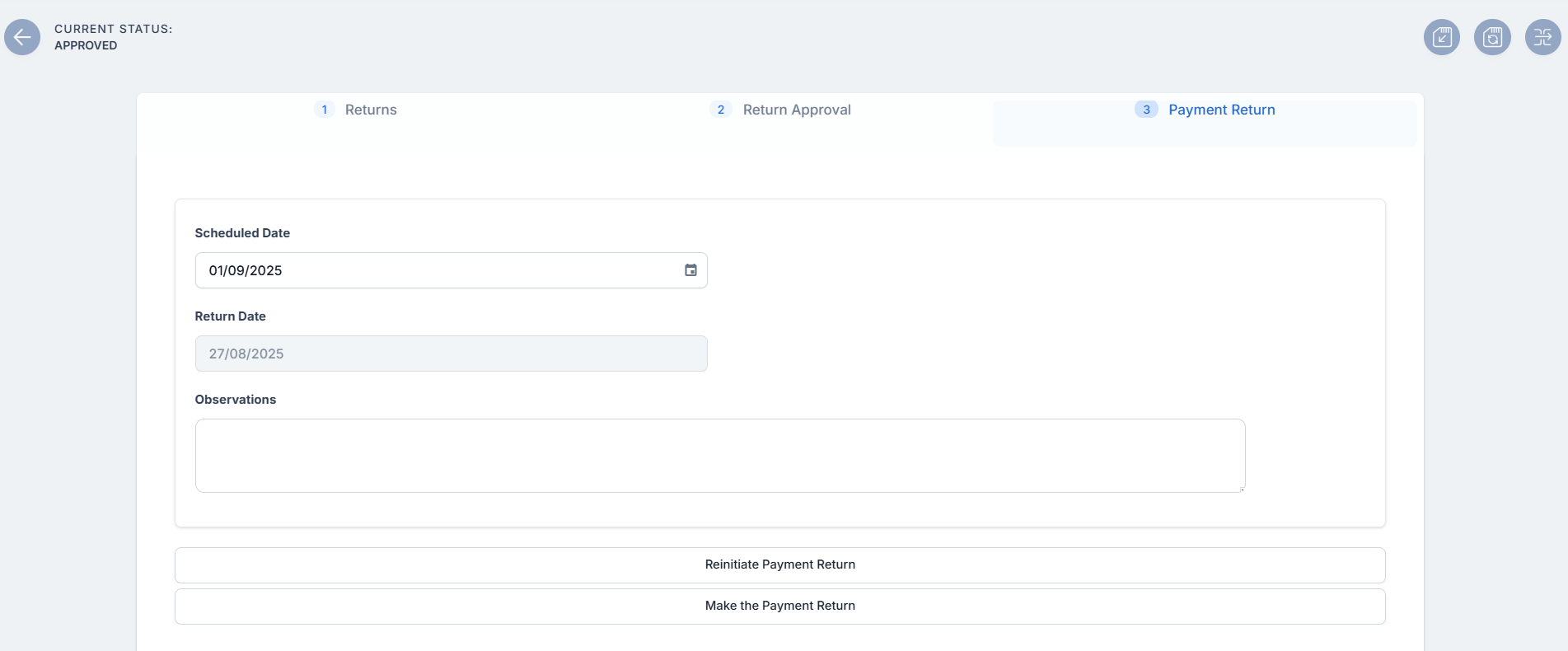Click the memory card import arrow icon
Viewport: 1568px width, 651px height.
[1441, 37]
